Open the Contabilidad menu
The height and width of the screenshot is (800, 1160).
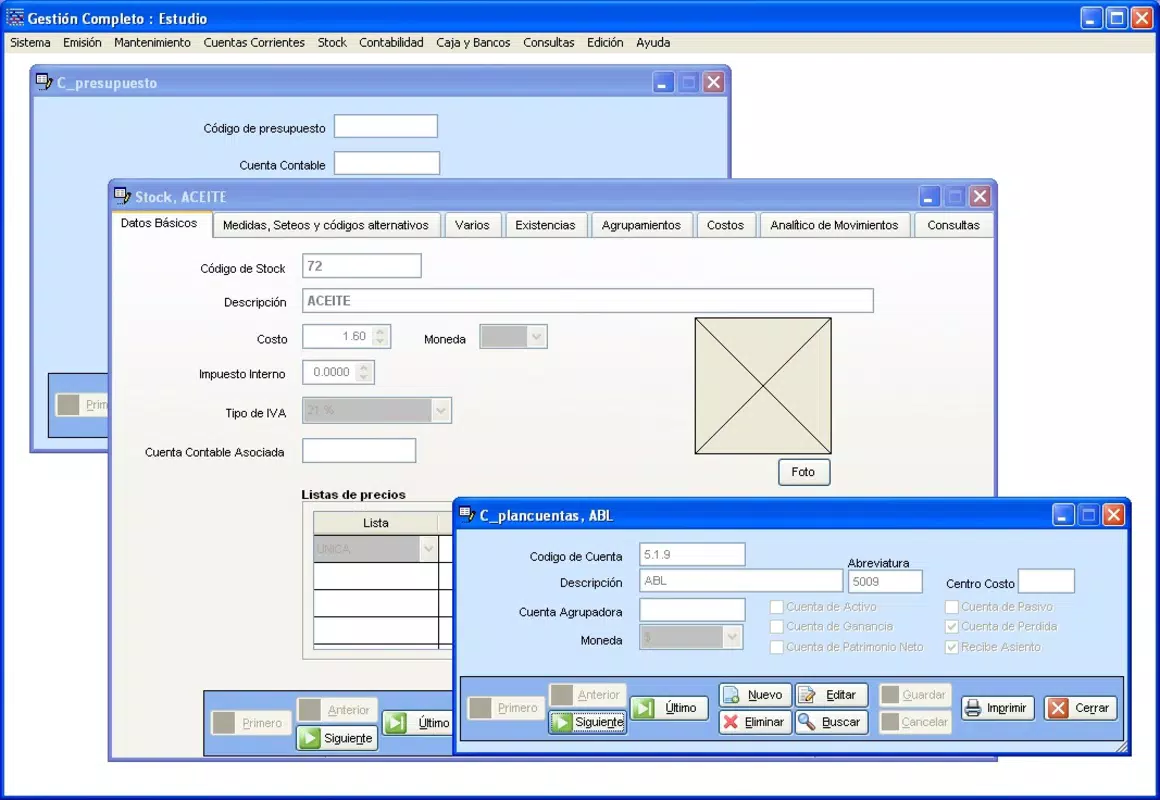click(x=391, y=43)
